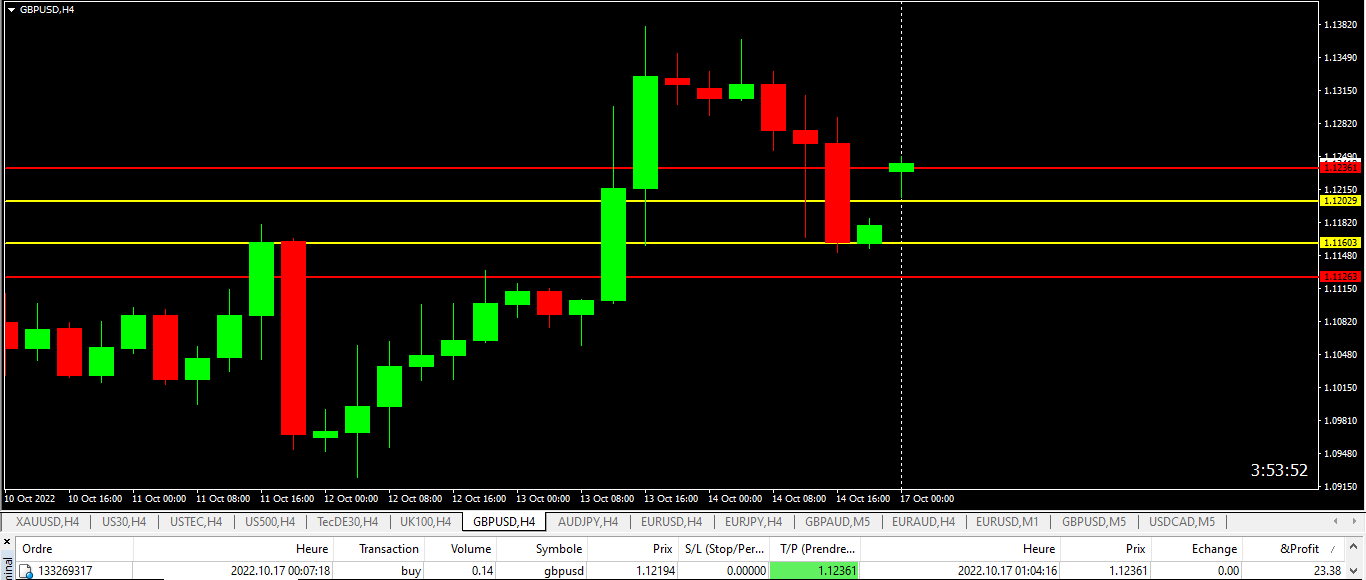1366x580 pixels.
Task: Click the green take-profit cell showing 1.12361
Action: click(x=815, y=570)
